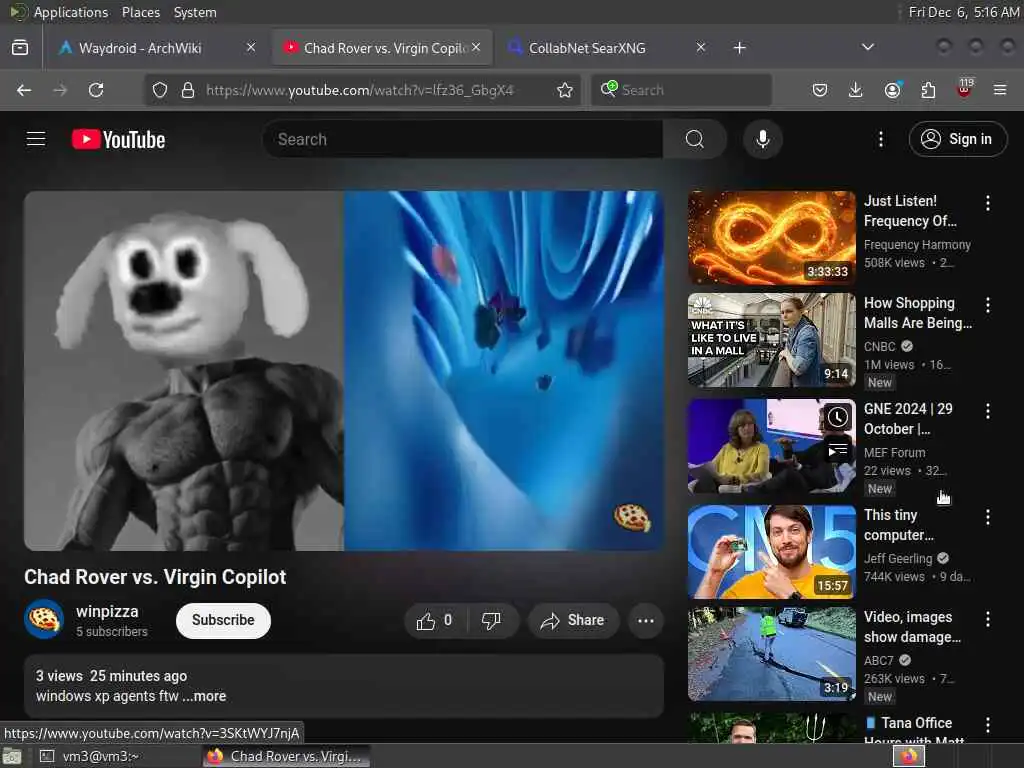This screenshot has height=768, width=1024.
Task: Open YouTube settings three-dot menu
Action: pos(880,139)
